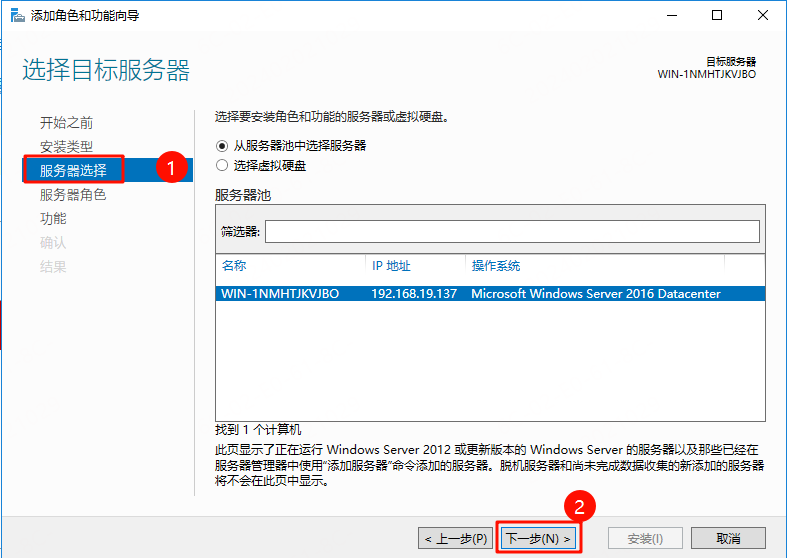Open the 服务器角色 step
Screen dimensions: 787x558
(x=73, y=194)
